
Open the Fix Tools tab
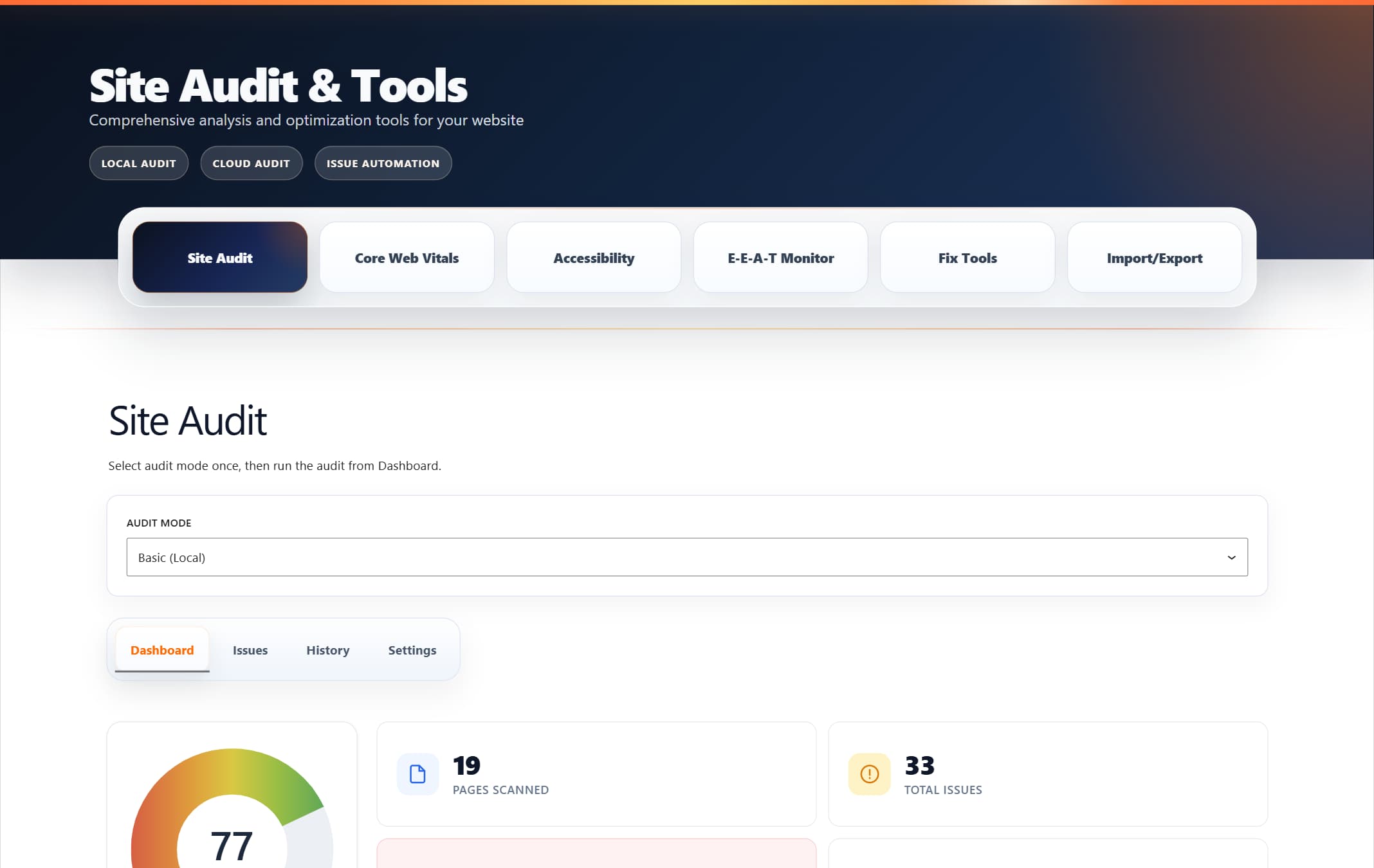[967, 257]
